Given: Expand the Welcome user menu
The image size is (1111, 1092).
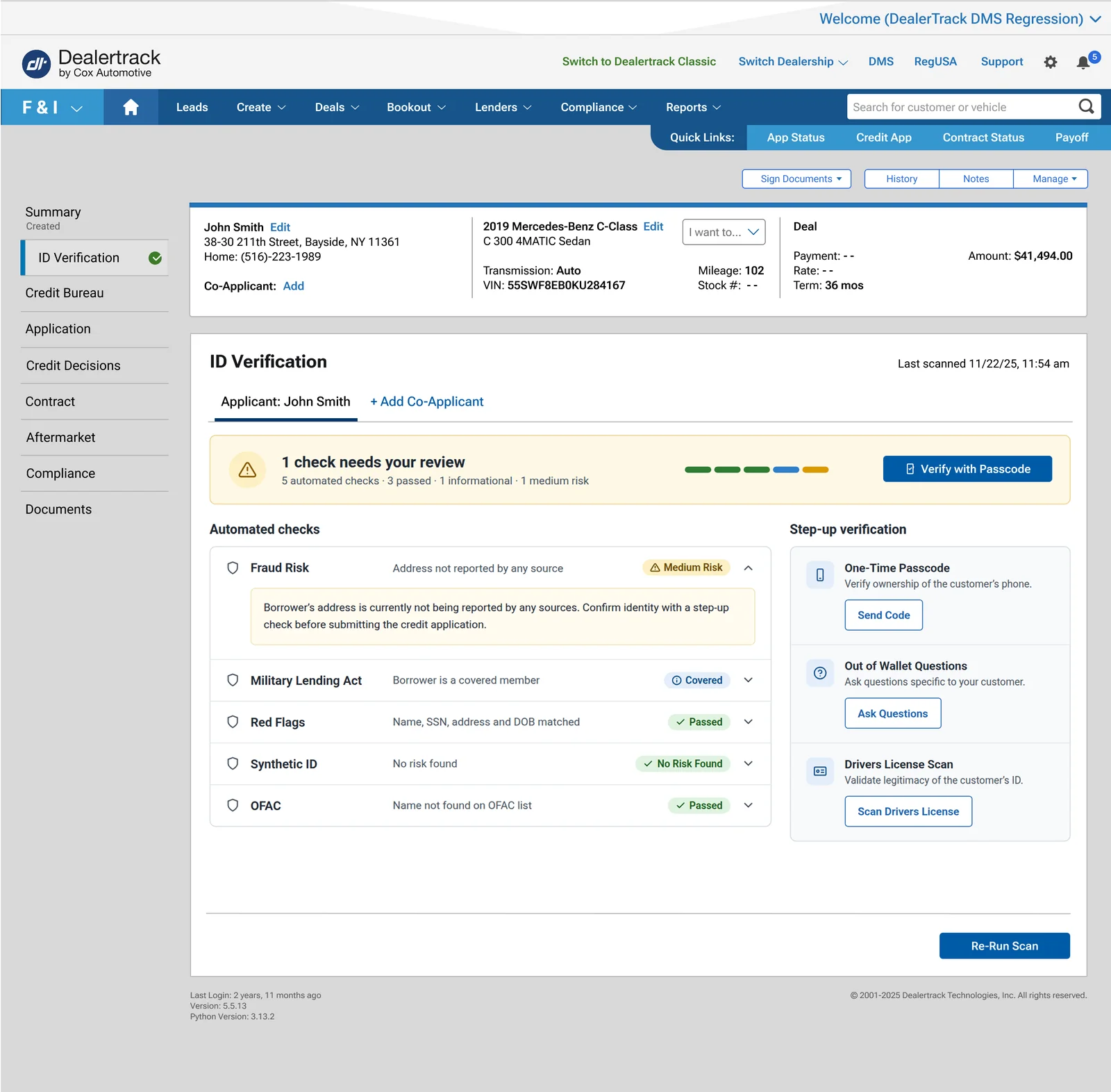Looking at the screenshot, I should [960, 19].
